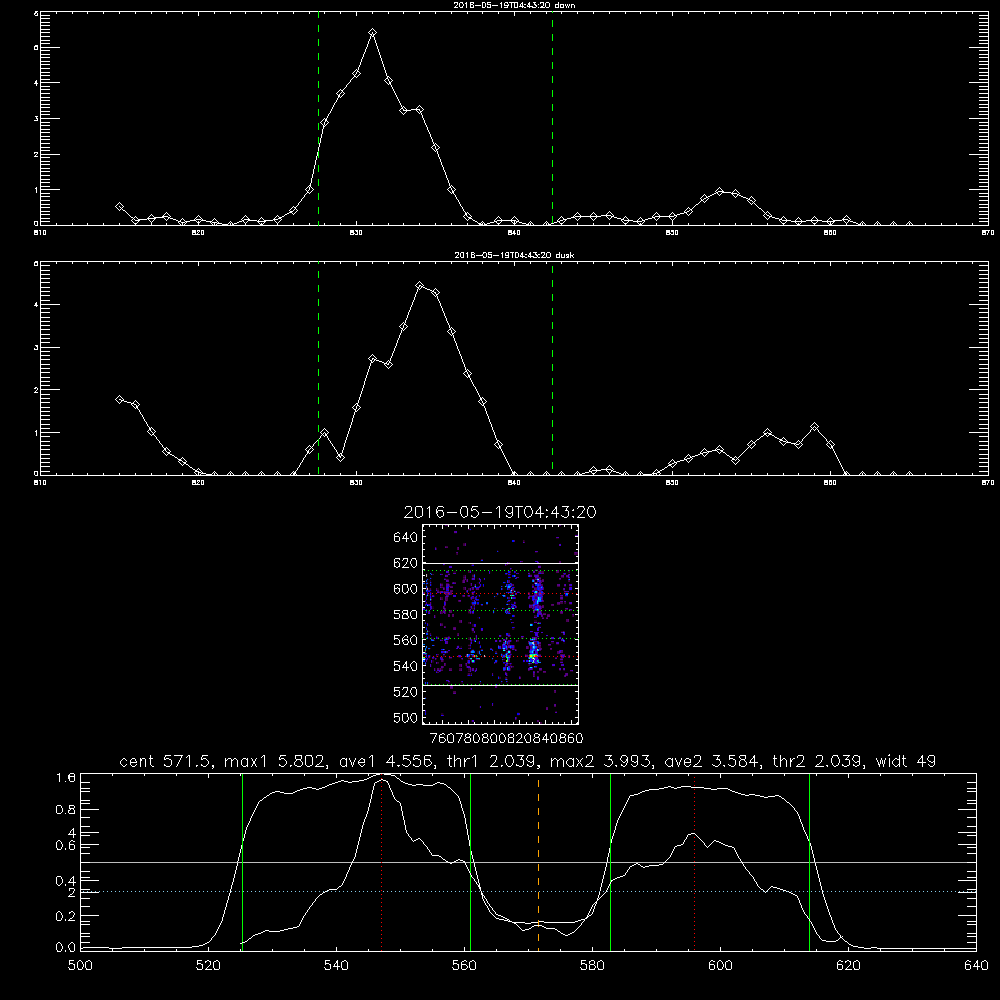Click bottom plot x-axis label 520
This screenshot has height=1000, width=1000.
209,966
